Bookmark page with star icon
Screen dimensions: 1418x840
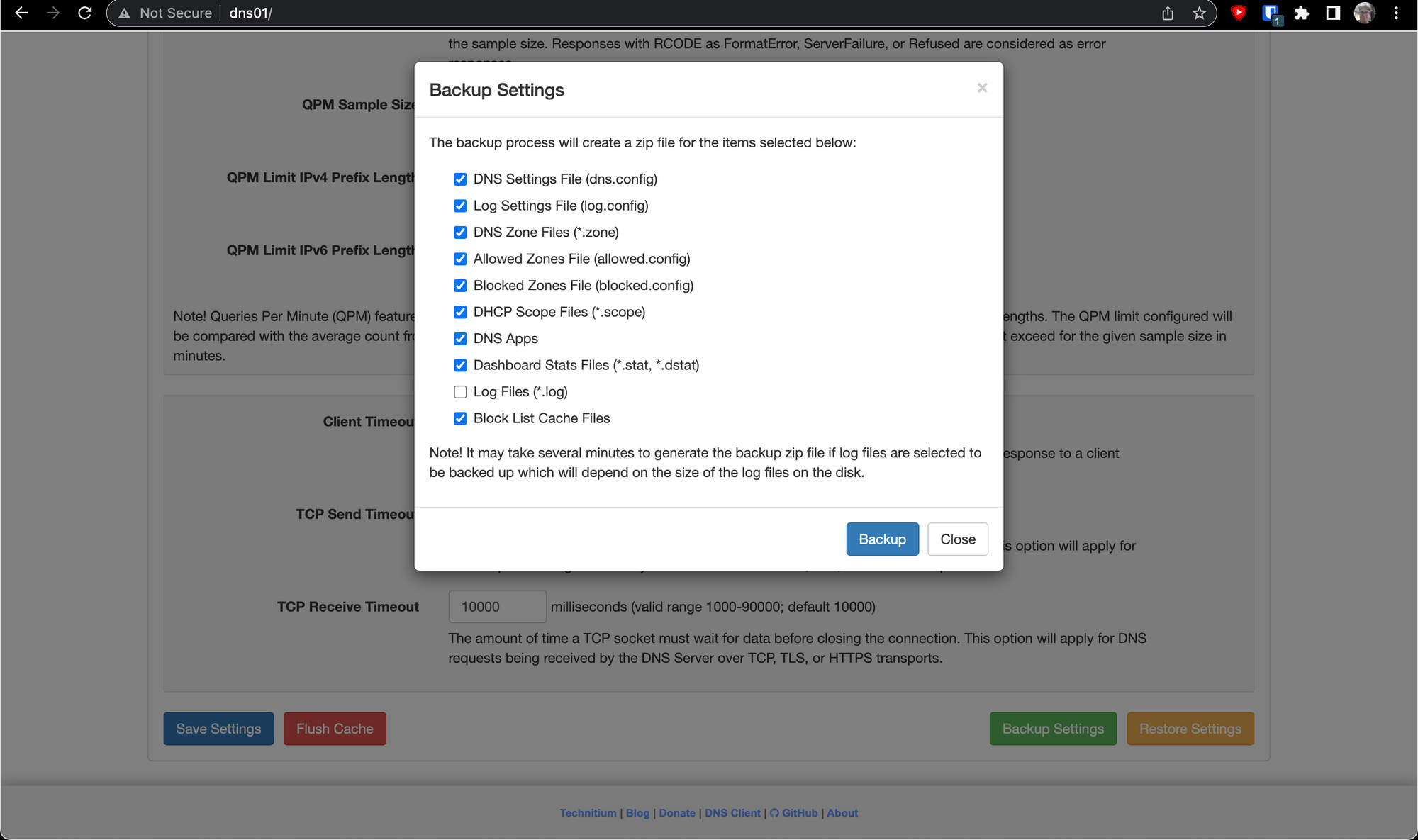pyautogui.click(x=1199, y=13)
